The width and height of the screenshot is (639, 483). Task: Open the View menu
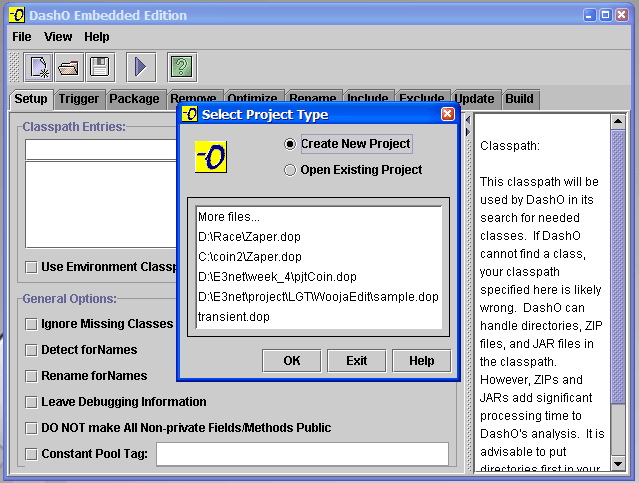click(x=58, y=37)
